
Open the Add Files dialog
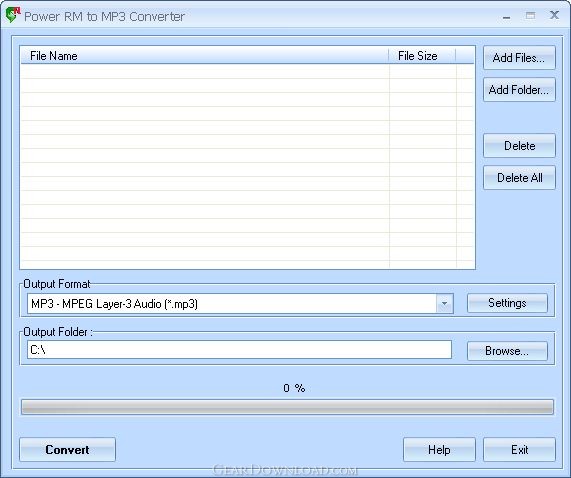click(519, 58)
